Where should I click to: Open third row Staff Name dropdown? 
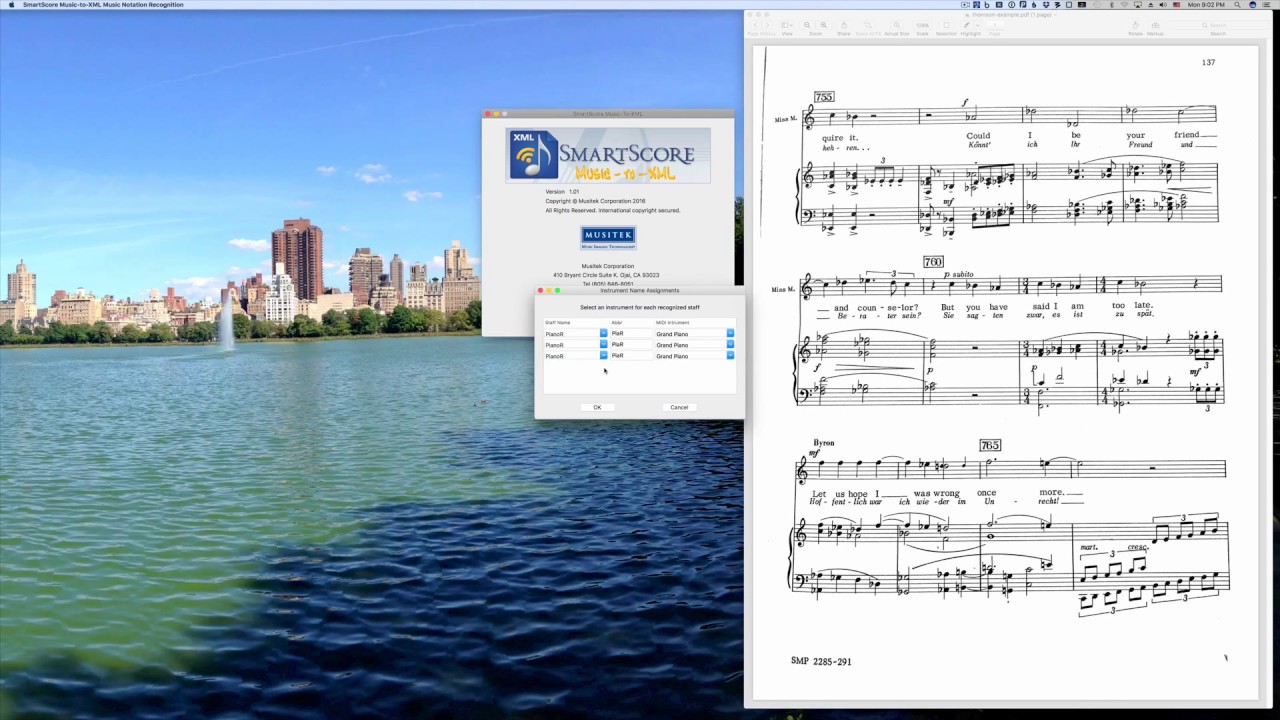point(603,355)
